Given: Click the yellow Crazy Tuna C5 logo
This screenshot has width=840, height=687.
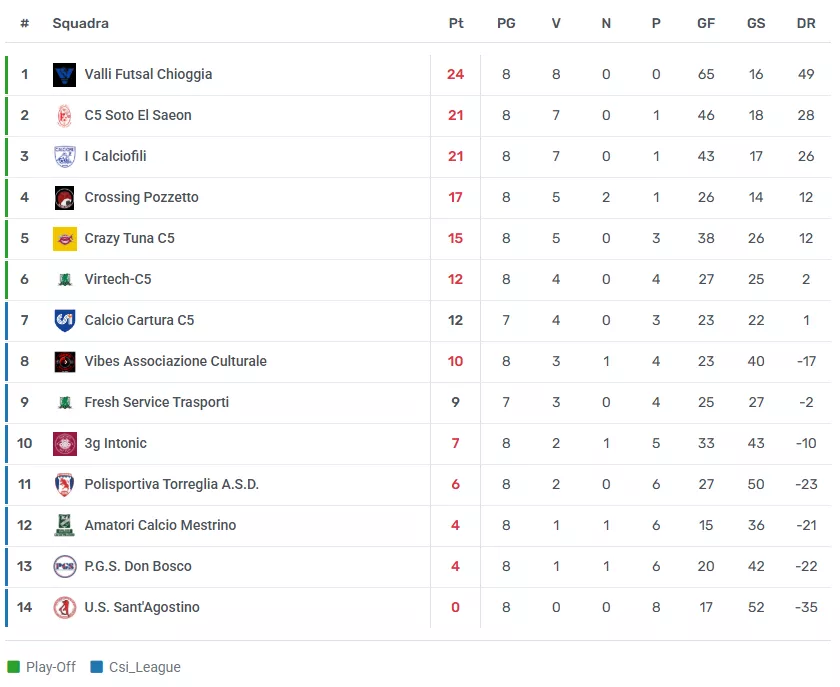Looking at the screenshot, I should pos(65,238).
